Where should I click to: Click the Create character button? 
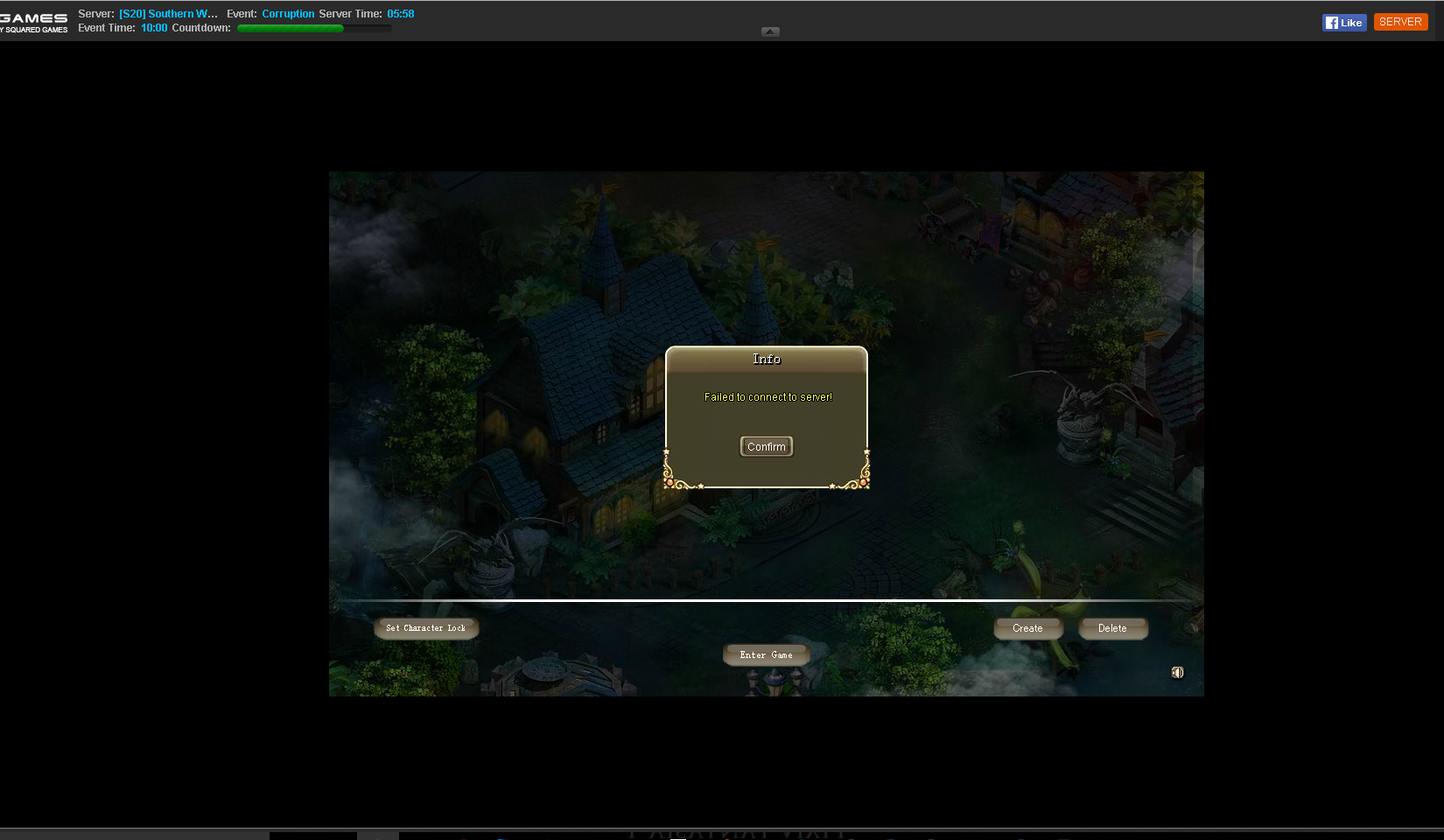pos(1027,628)
